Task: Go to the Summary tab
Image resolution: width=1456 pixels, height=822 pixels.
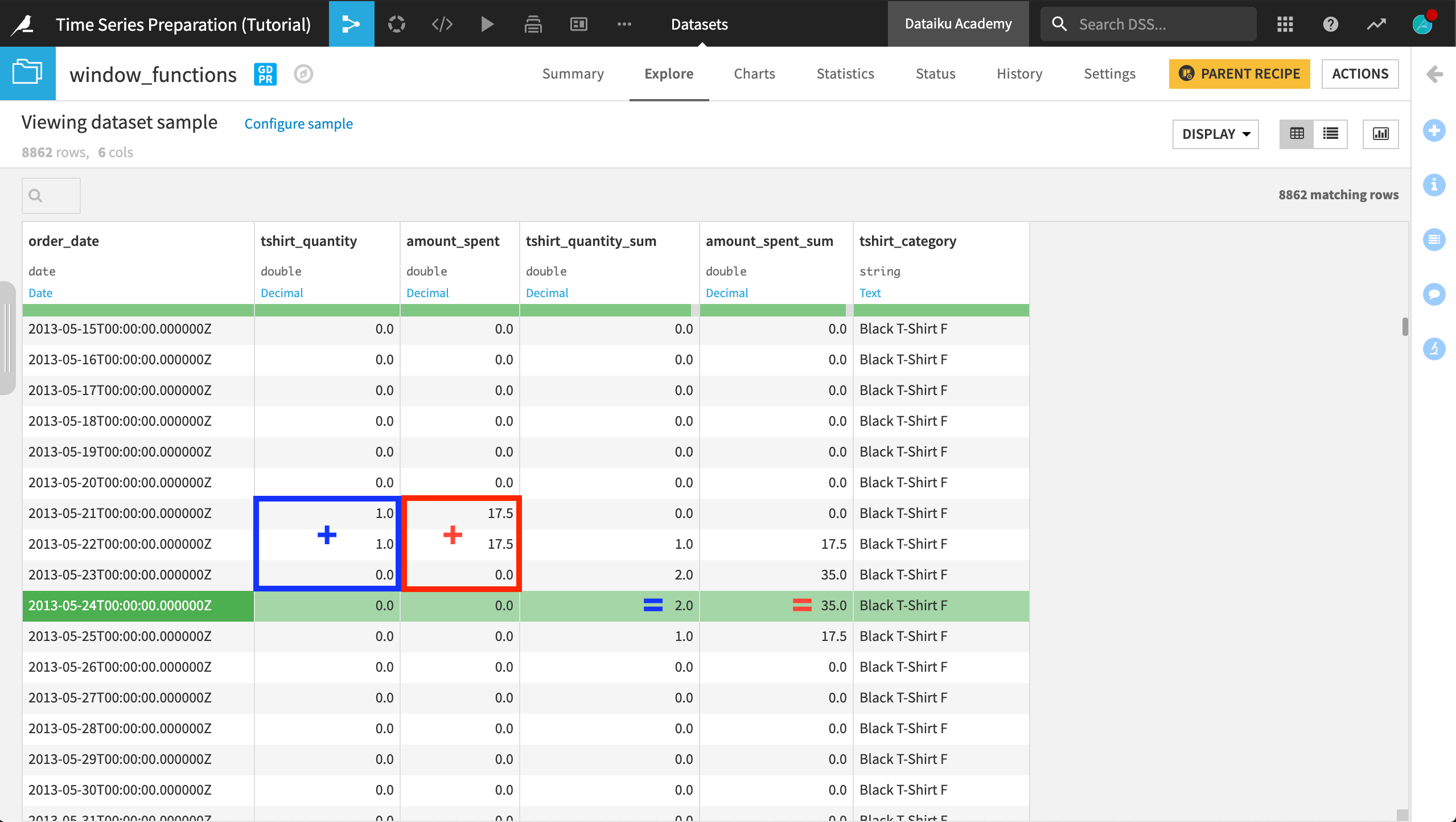Action: (573, 73)
